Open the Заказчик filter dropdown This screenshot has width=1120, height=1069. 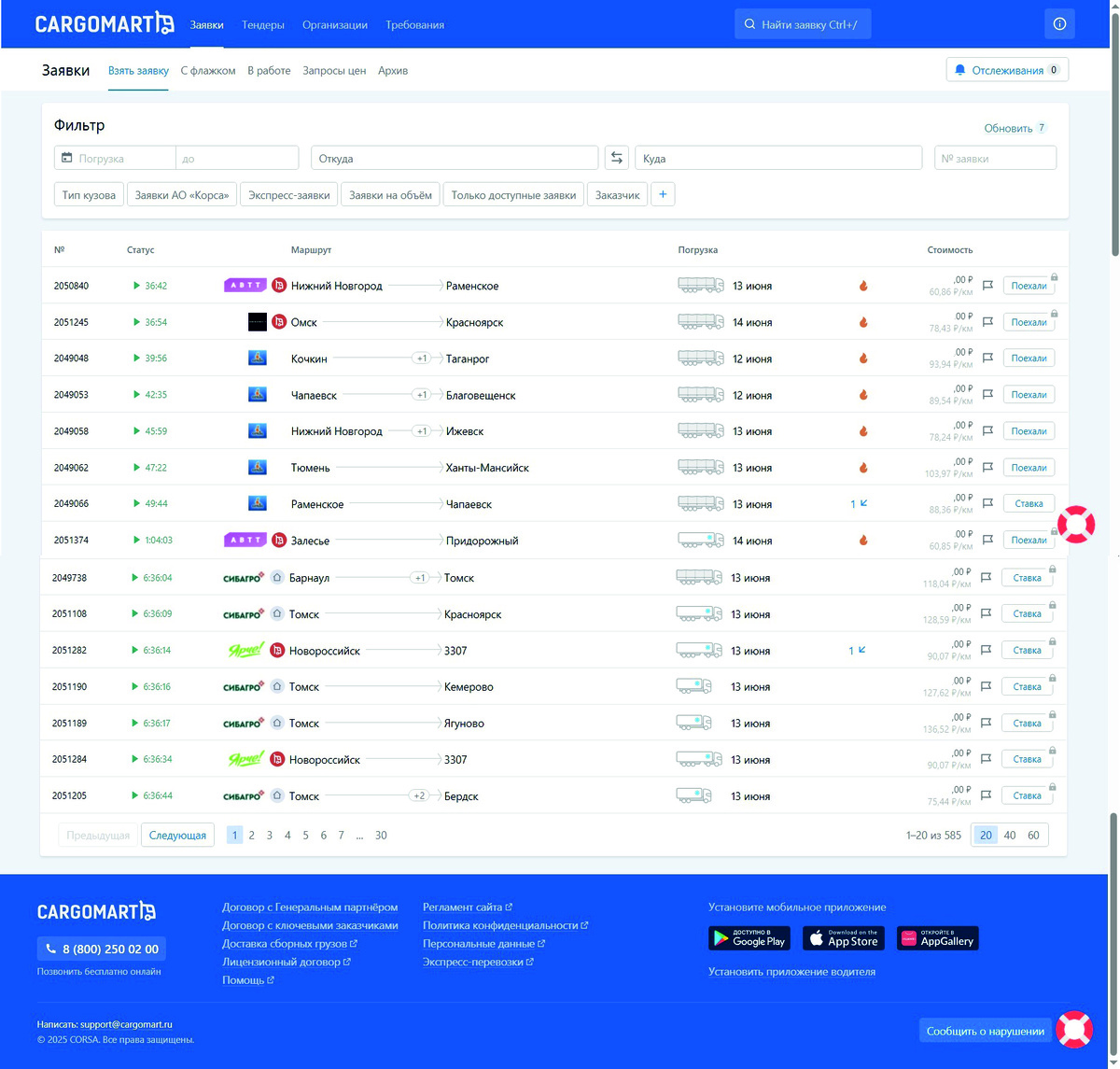[618, 195]
